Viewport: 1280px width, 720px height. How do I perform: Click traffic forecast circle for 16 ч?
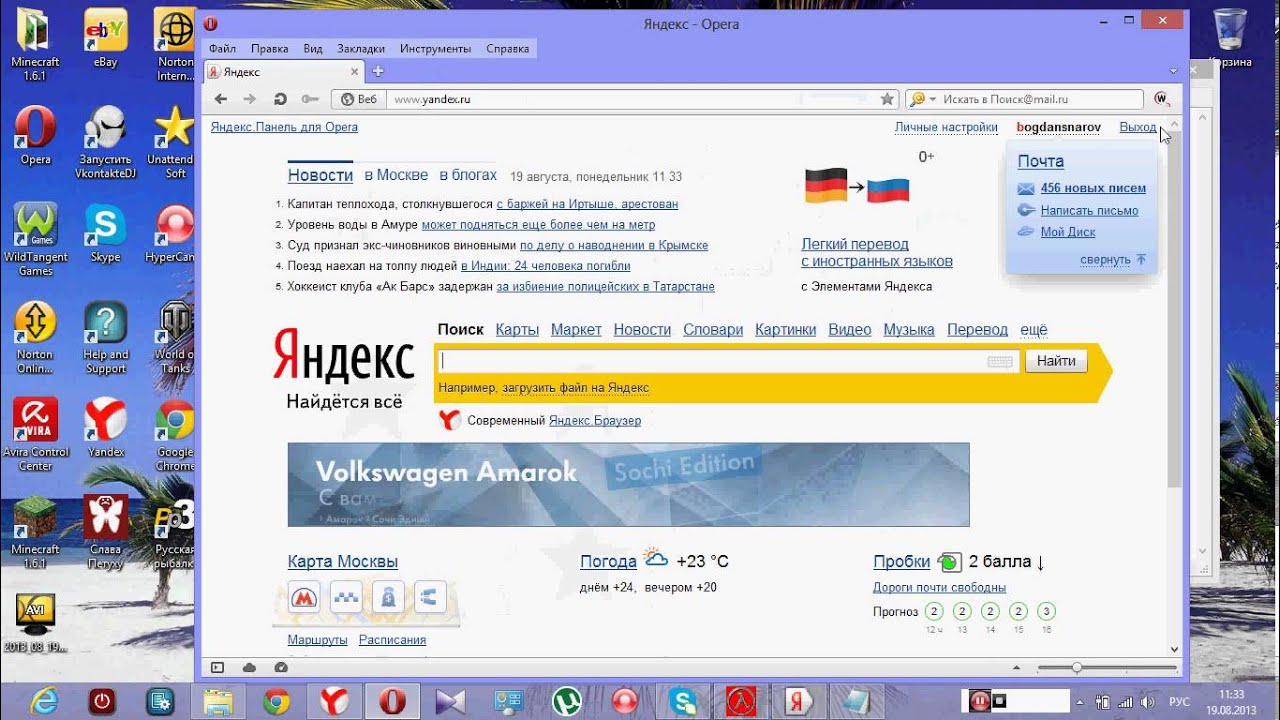(x=1046, y=611)
